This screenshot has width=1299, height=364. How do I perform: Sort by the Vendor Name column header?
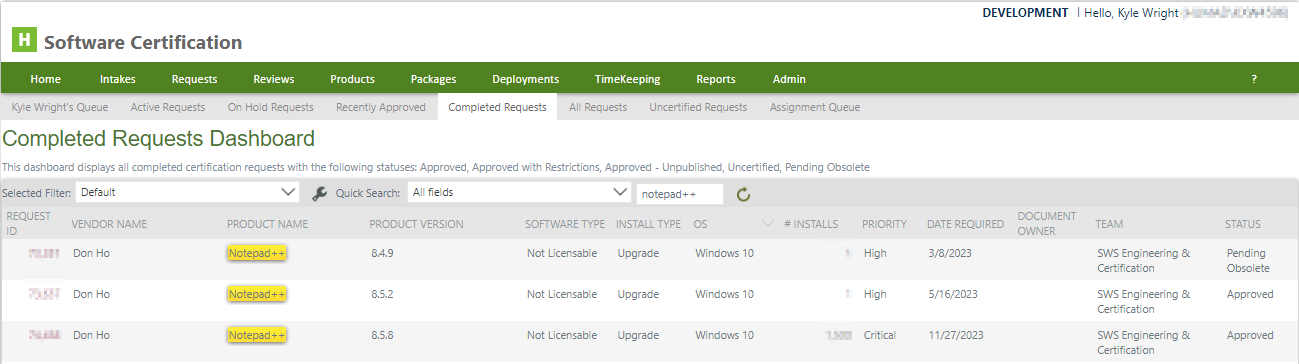(x=109, y=224)
